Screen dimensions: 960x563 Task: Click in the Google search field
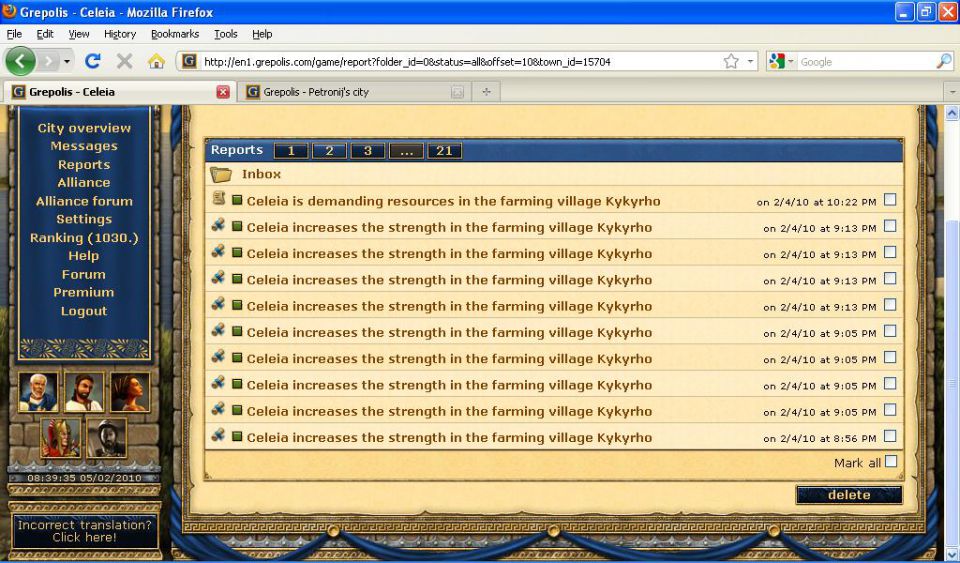(866, 62)
